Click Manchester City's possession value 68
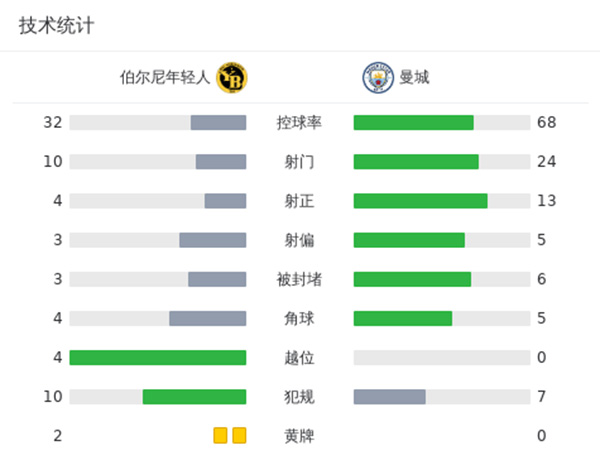 [546, 123]
